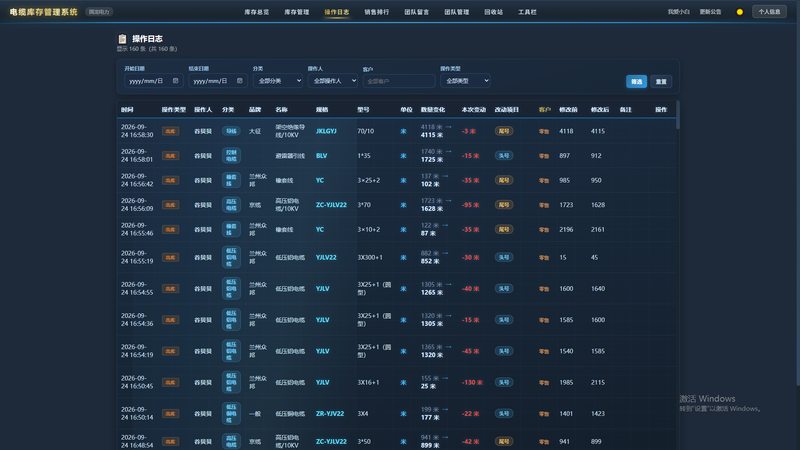
Task: Open the end date calendar picker icon
Action: (x=240, y=81)
